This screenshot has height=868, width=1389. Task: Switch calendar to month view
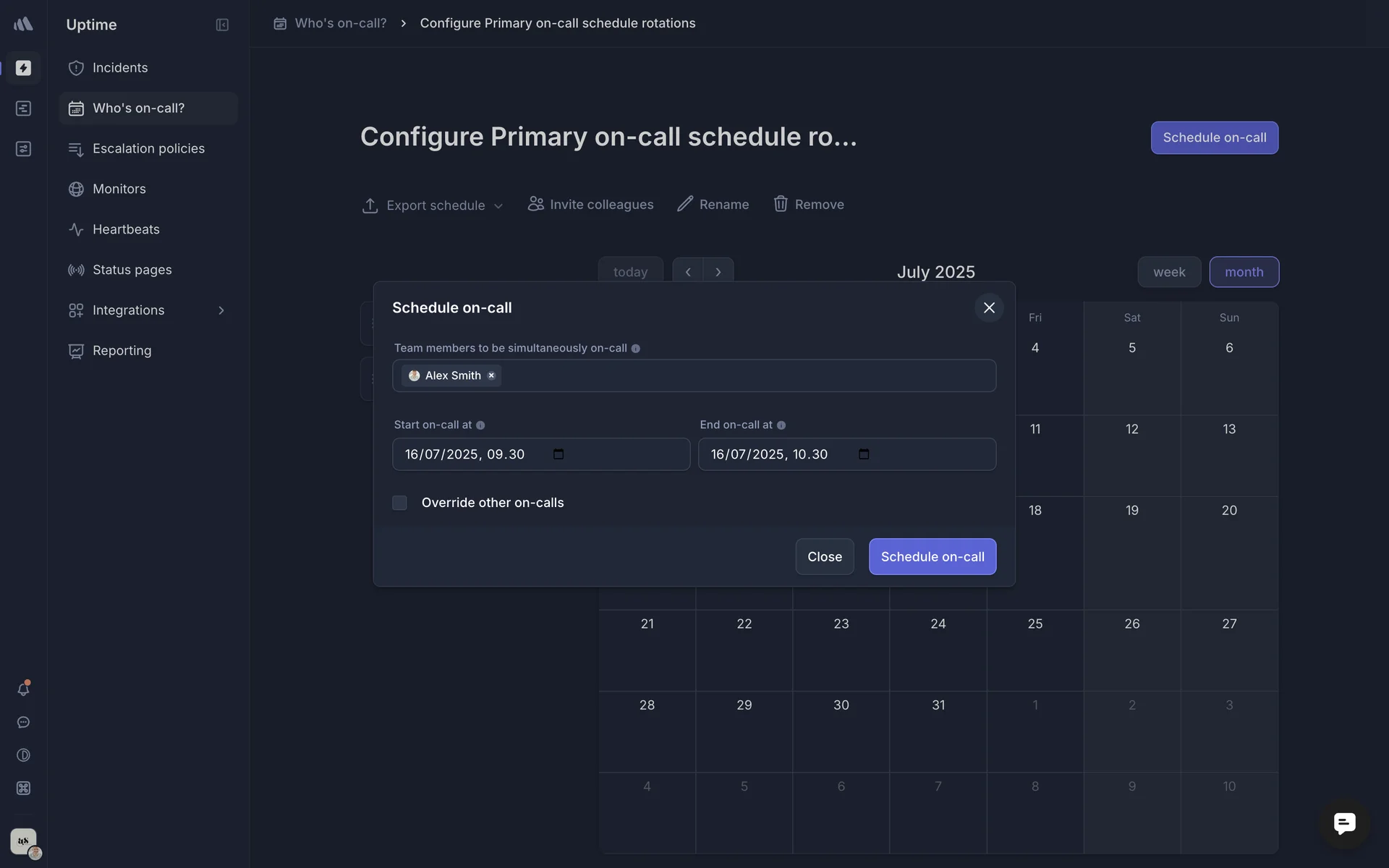click(x=1244, y=272)
